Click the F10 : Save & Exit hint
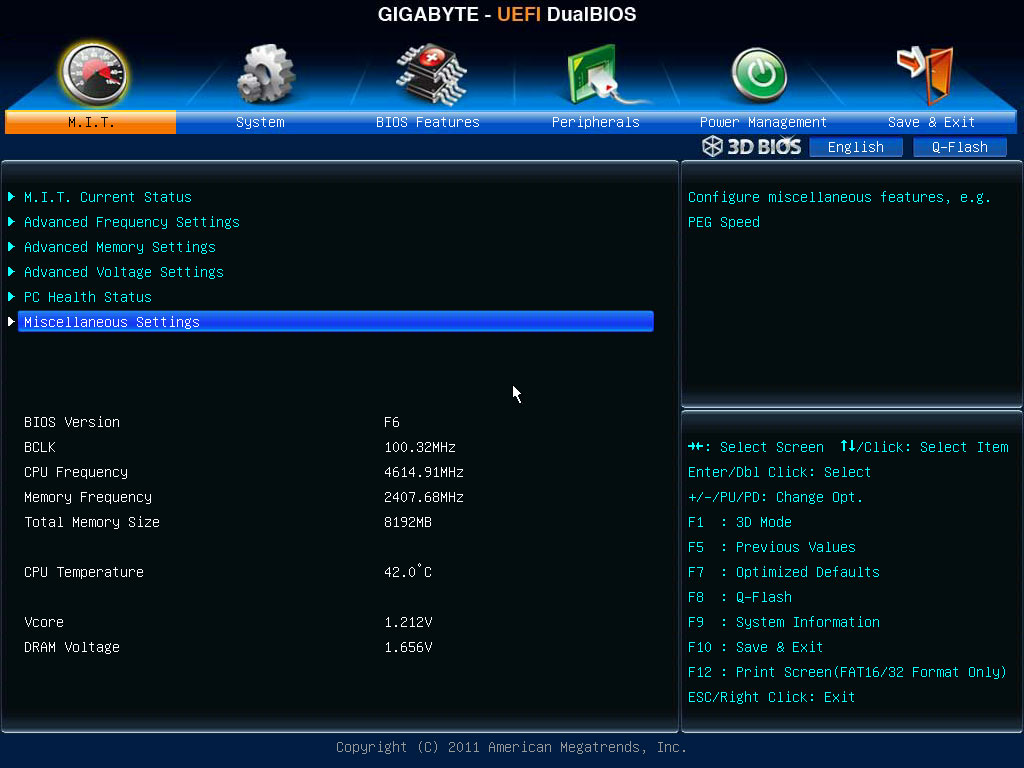Viewport: 1024px width, 768px height. coord(756,647)
